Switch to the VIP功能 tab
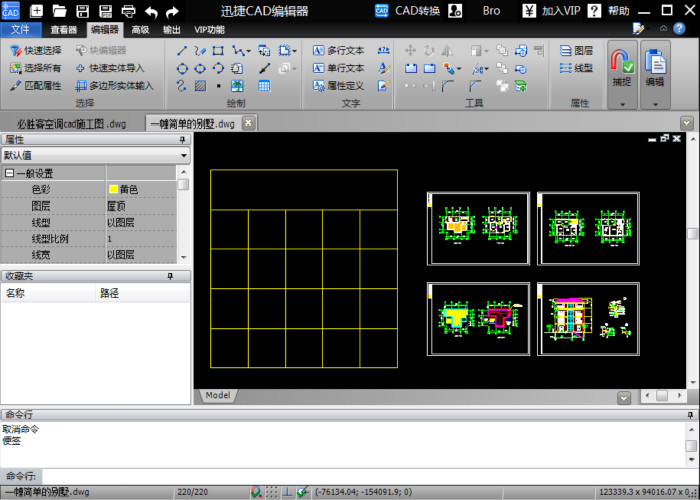 pyautogui.click(x=209, y=29)
